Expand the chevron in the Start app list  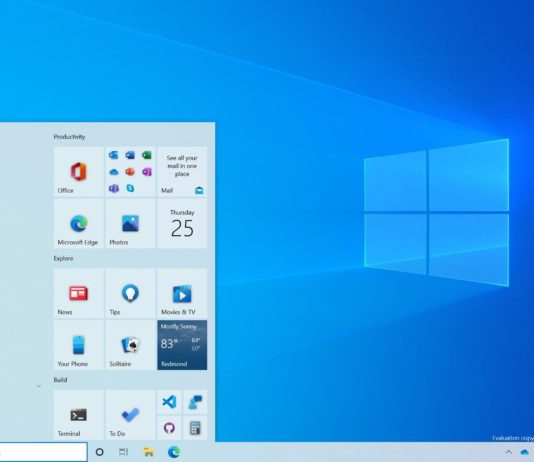39,386
